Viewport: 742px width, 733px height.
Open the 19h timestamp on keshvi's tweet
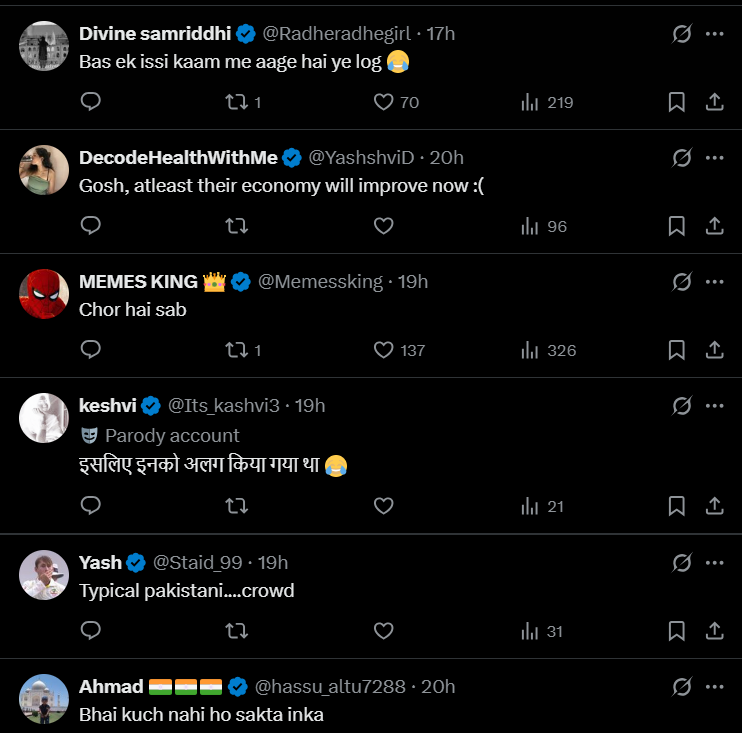[310, 406]
